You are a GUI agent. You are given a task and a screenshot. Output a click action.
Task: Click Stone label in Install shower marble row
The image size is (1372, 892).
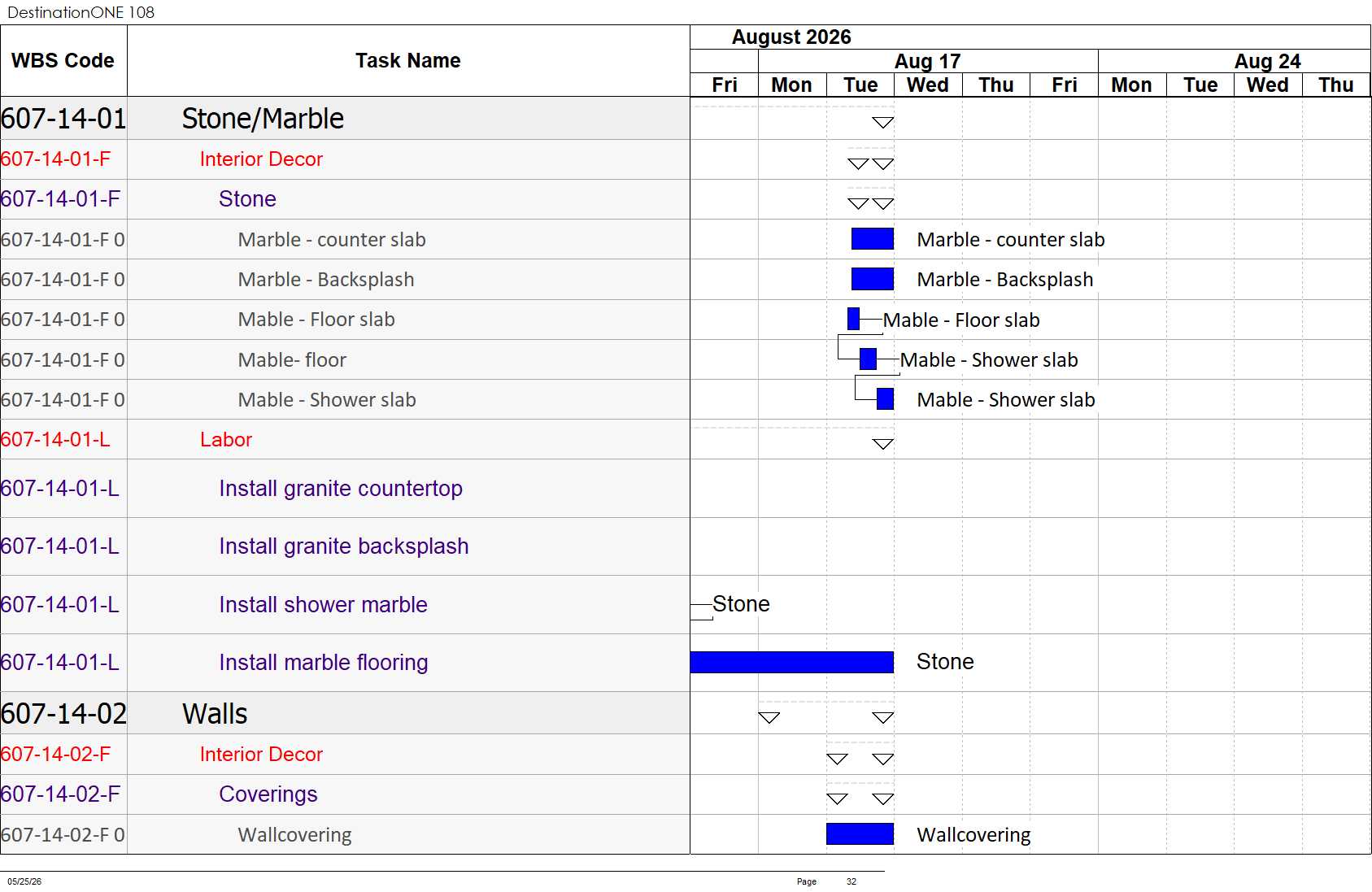point(741,604)
